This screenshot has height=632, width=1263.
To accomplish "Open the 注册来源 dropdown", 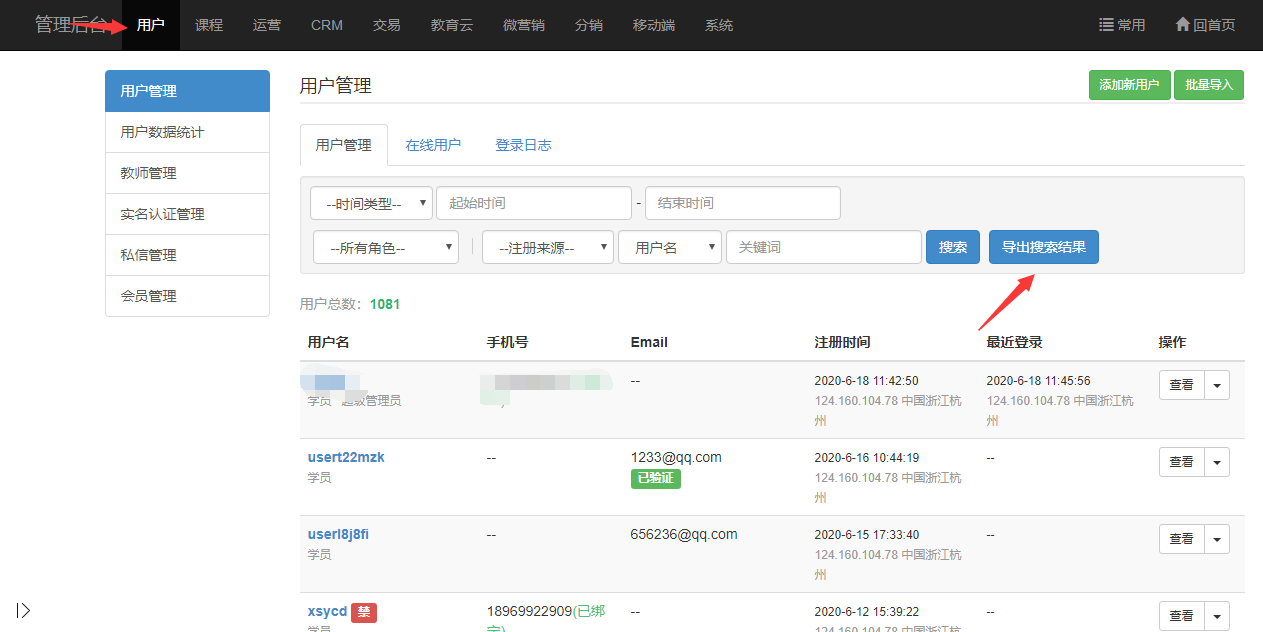I will tap(547, 247).
